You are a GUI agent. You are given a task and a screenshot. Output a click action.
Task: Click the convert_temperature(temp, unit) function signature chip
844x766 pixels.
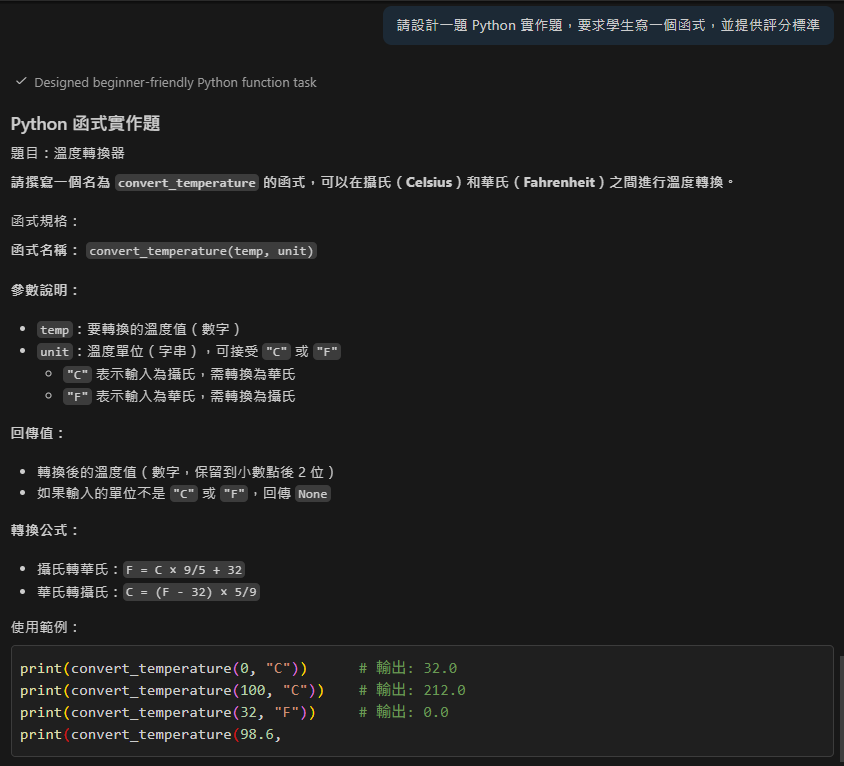click(201, 251)
